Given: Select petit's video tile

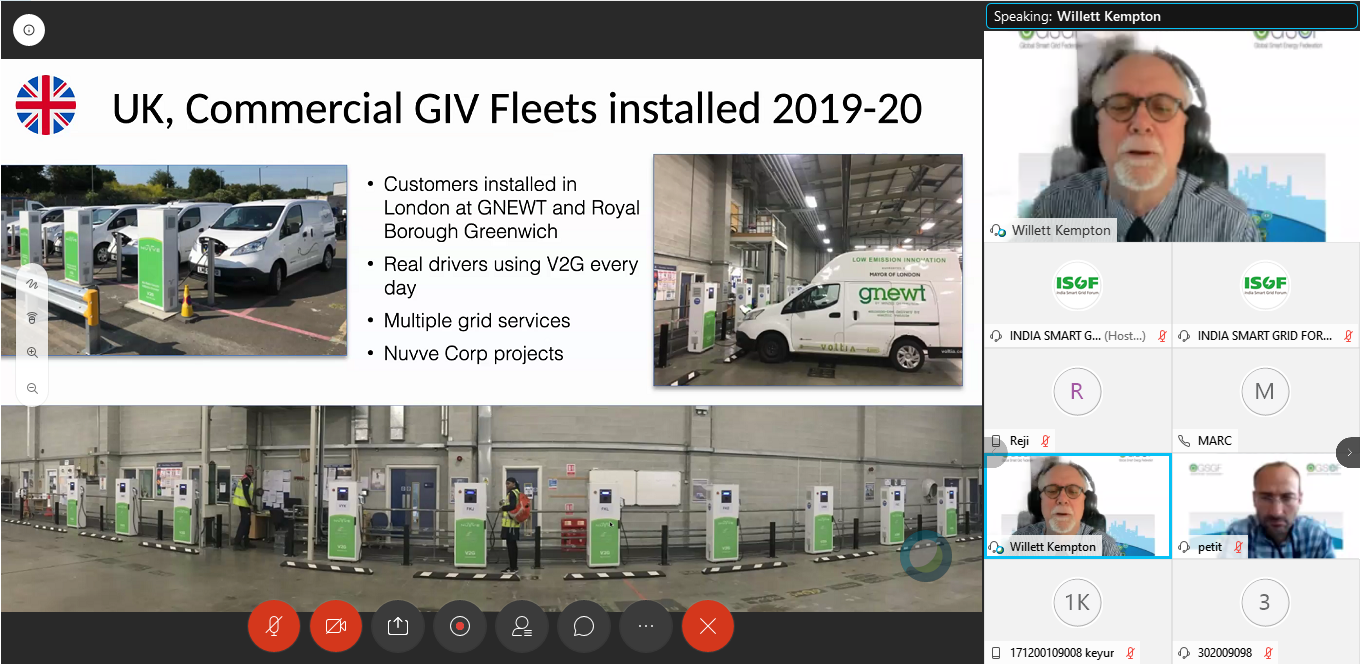Looking at the screenshot, I should point(1266,505).
